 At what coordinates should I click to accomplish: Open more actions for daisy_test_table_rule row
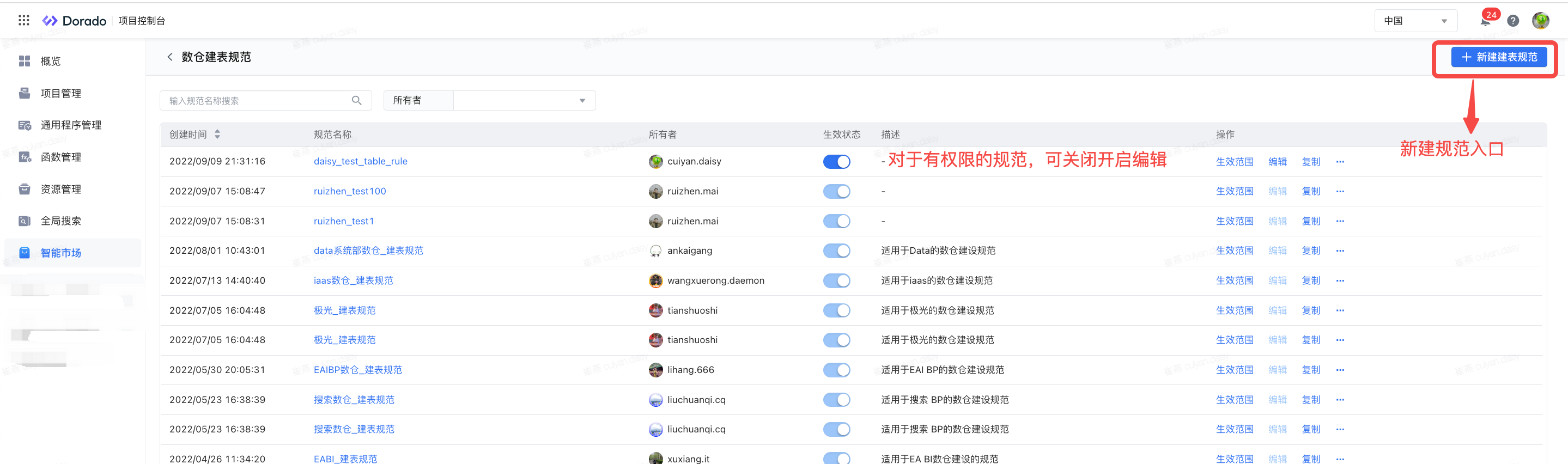(x=1340, y=162)
